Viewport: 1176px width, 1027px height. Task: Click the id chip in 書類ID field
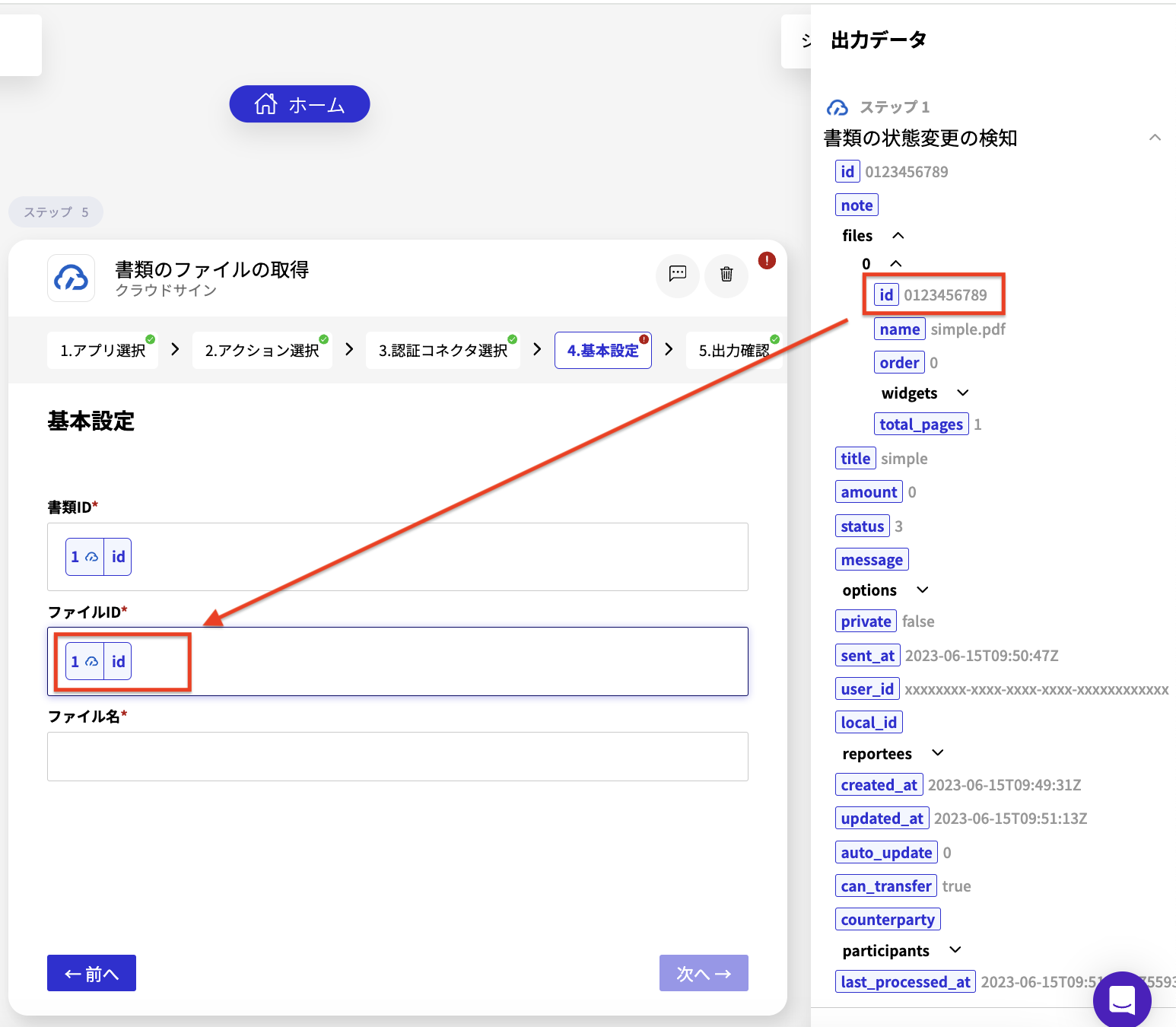[x=99, y=557]
